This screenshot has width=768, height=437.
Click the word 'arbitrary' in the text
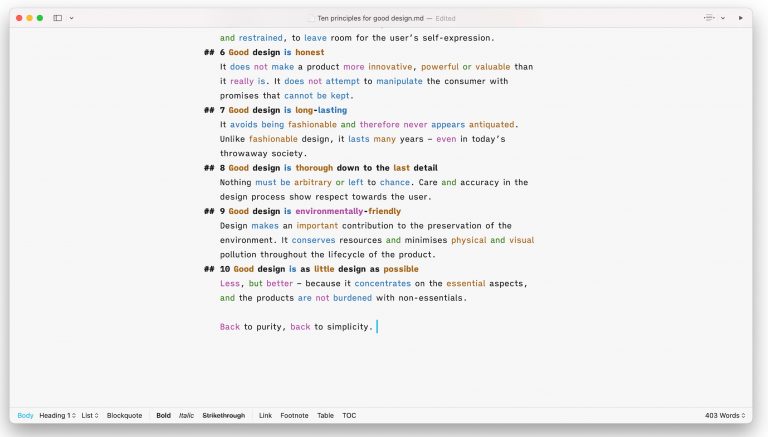click(312, 182)
